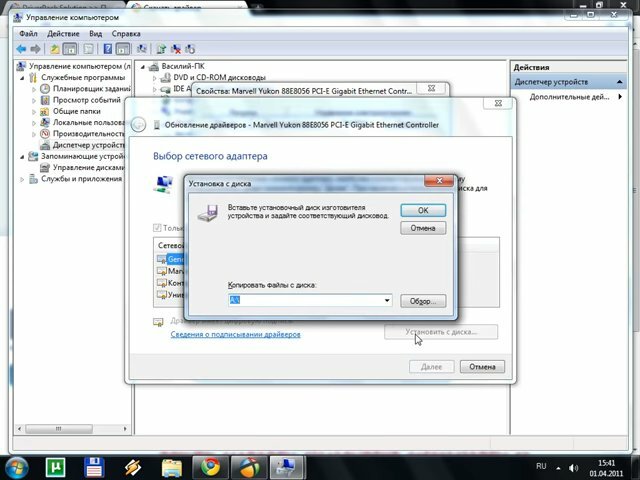Click the clock showing 15:41

pyautogui.click(x=606, y=463)
